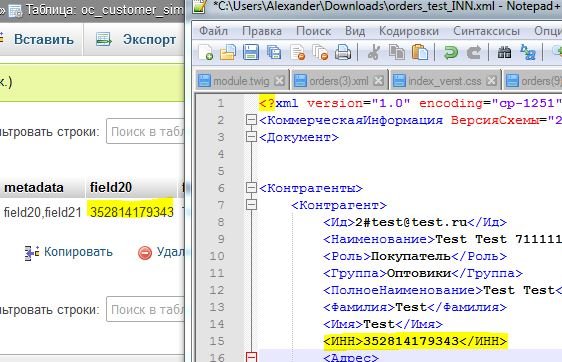Click the Replace icon in toolbar

(528, 53)
